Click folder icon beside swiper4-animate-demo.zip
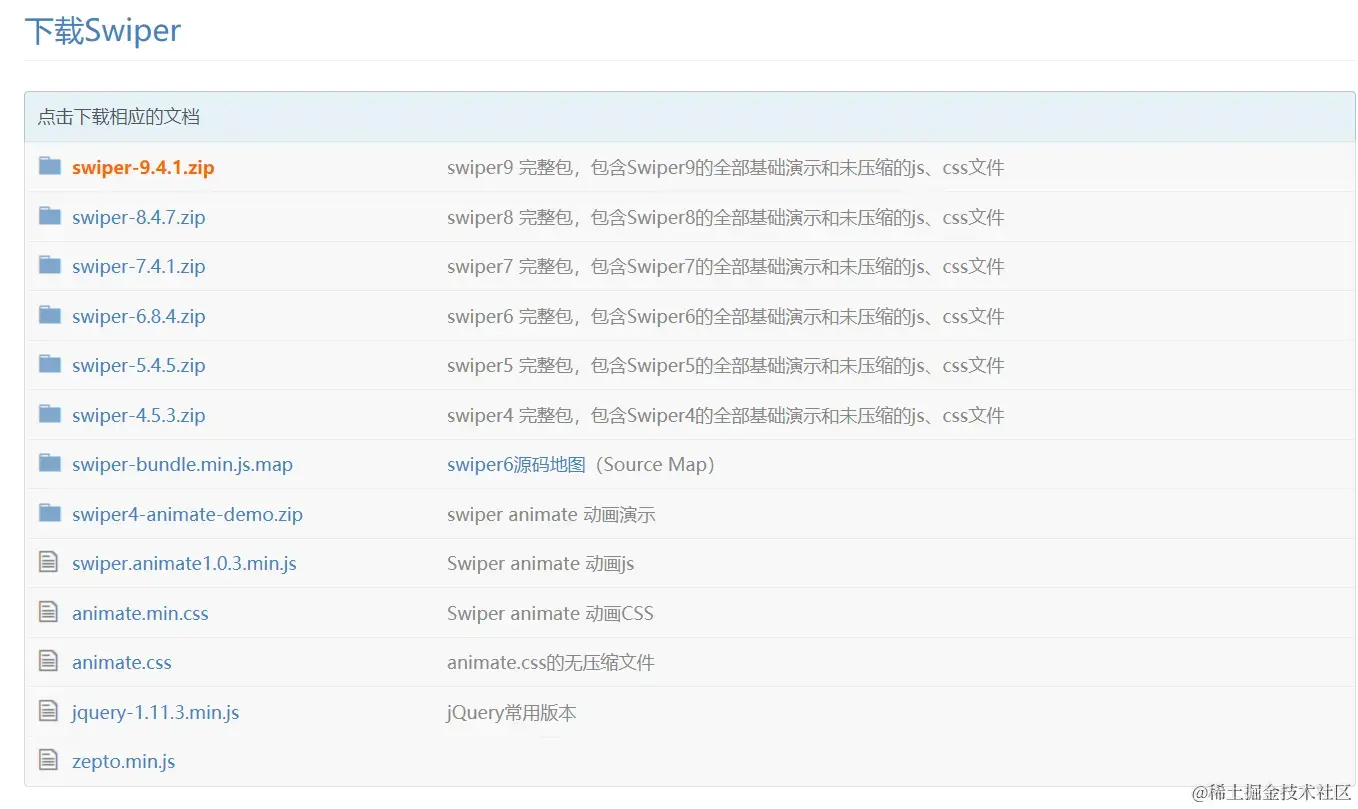 click(50, 513)
